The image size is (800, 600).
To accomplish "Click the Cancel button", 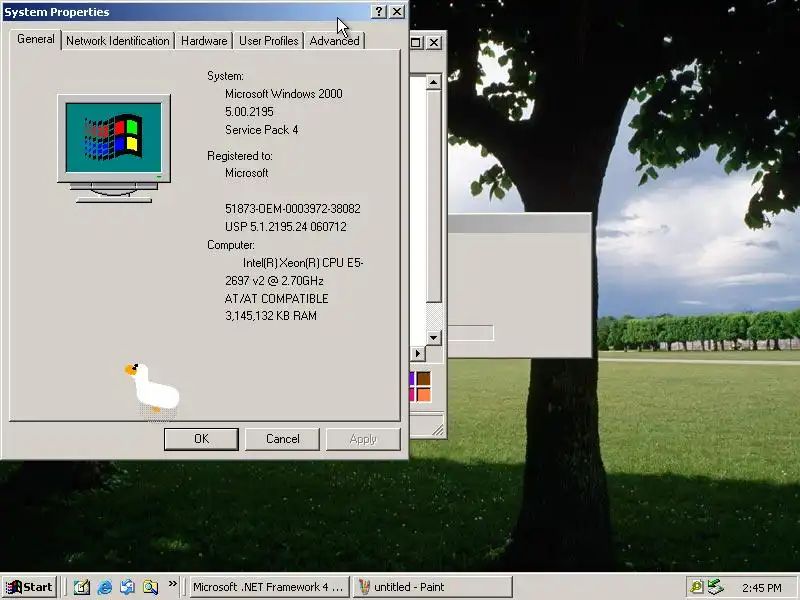I will 282,439.
